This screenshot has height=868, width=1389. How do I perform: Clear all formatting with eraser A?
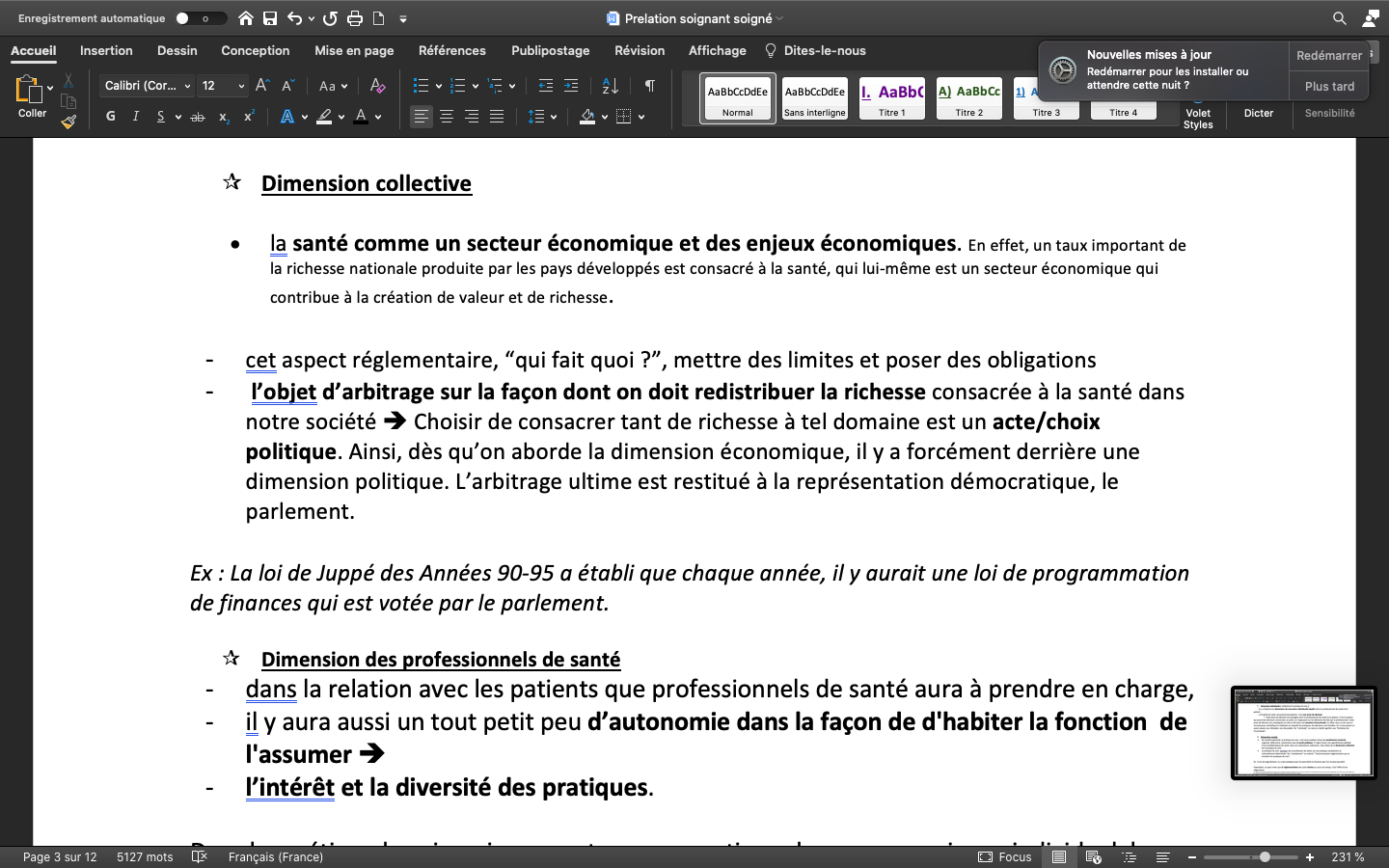pos(377,86)
